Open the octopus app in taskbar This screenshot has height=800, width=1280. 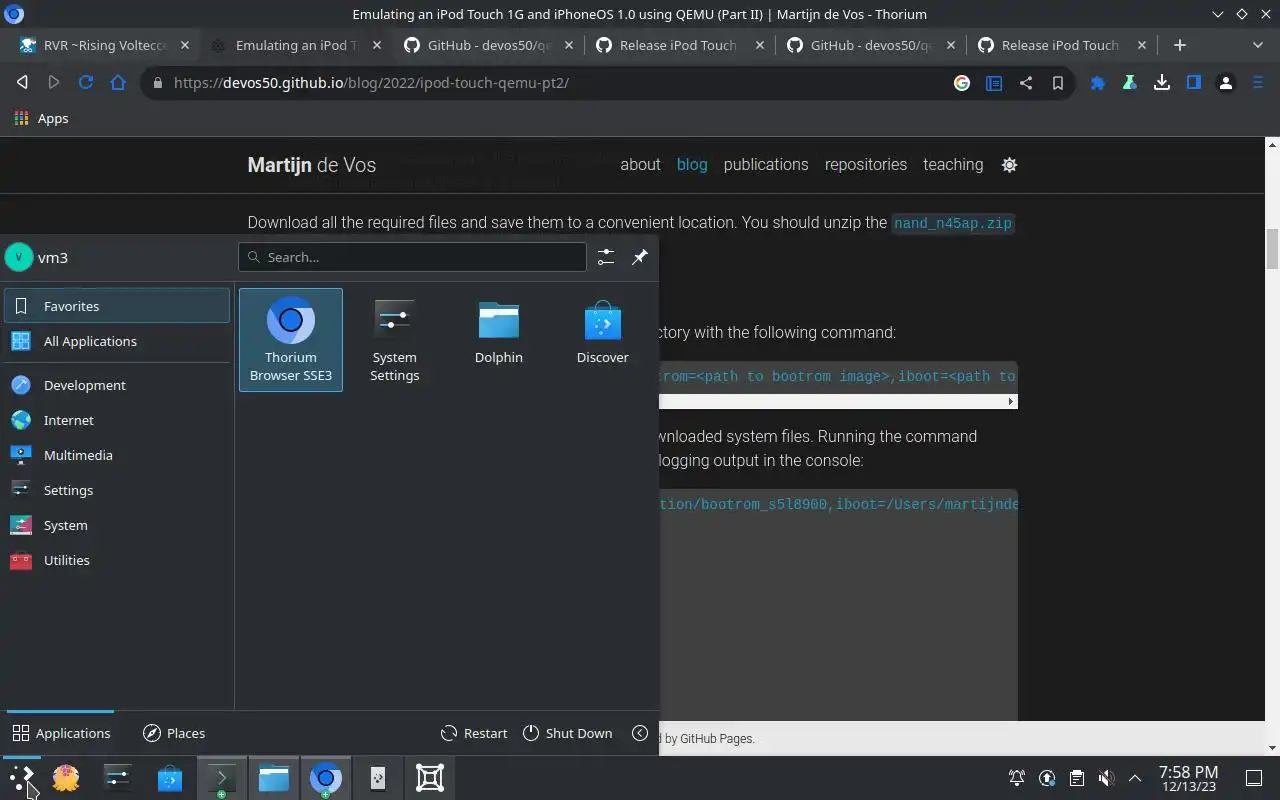pyautogui.click(x=66, y=778)
